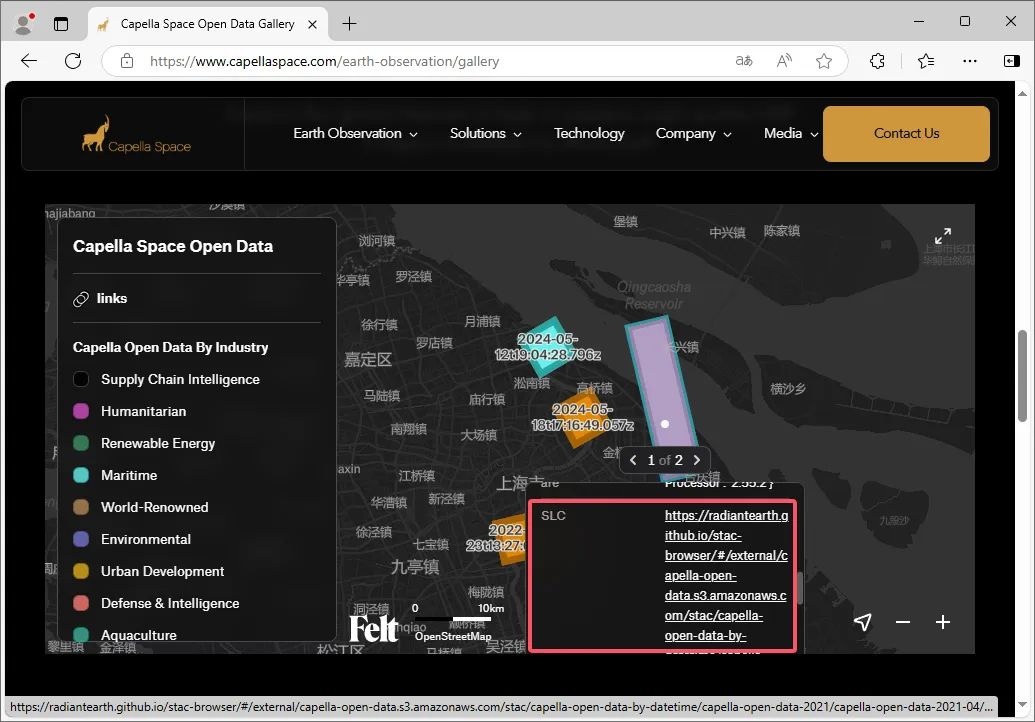Open the translate page icon
The width and height of the screenshot is (1035, 722).
[x=744, y=61]
